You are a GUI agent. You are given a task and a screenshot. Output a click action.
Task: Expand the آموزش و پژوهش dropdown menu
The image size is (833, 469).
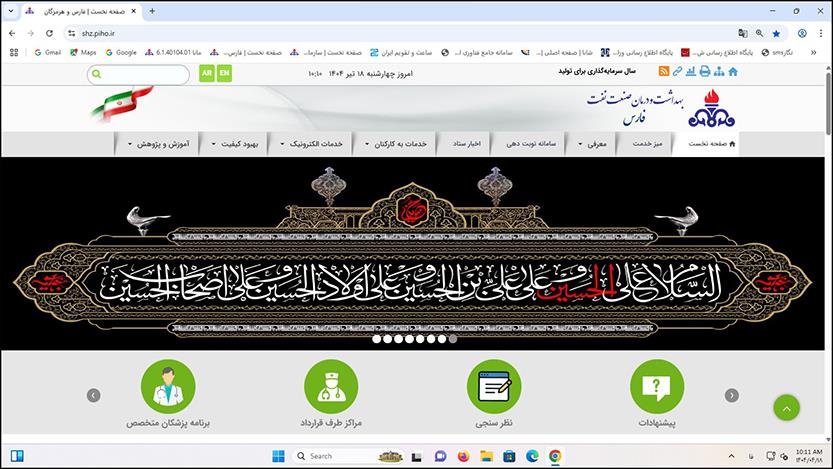158,144
